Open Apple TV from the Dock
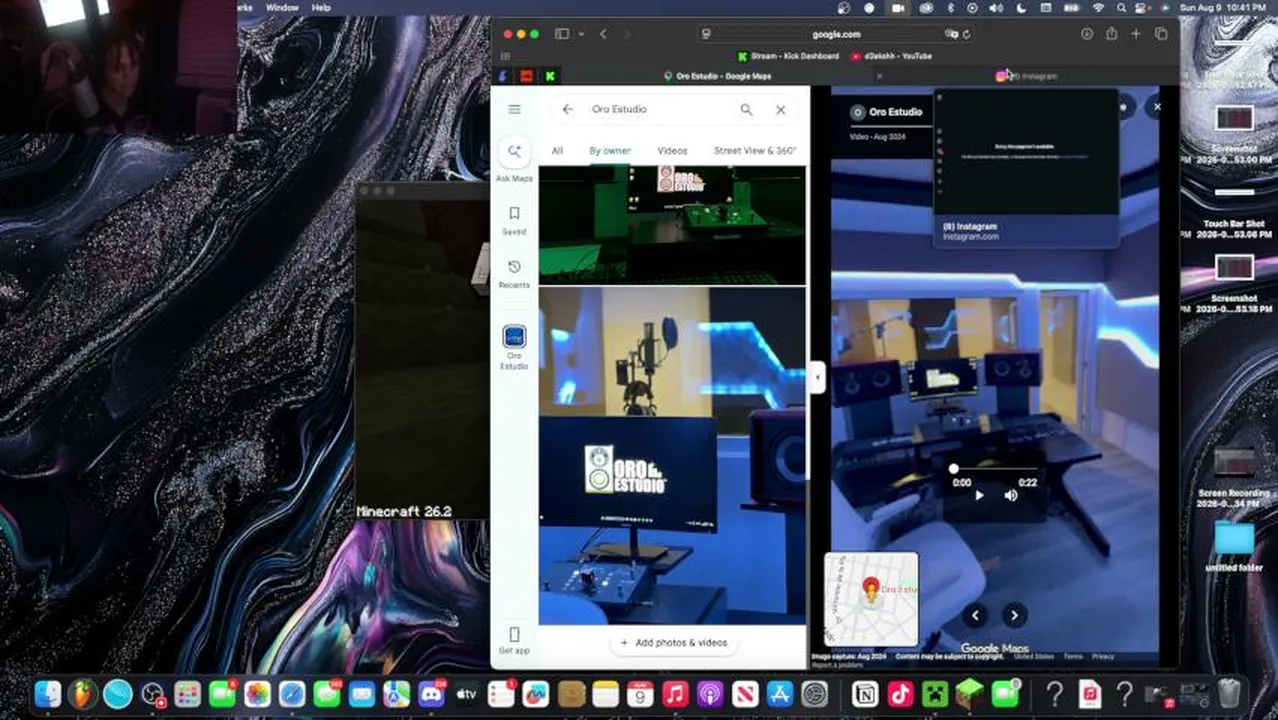The image size is (1278, 720). [x=467, y=693]
